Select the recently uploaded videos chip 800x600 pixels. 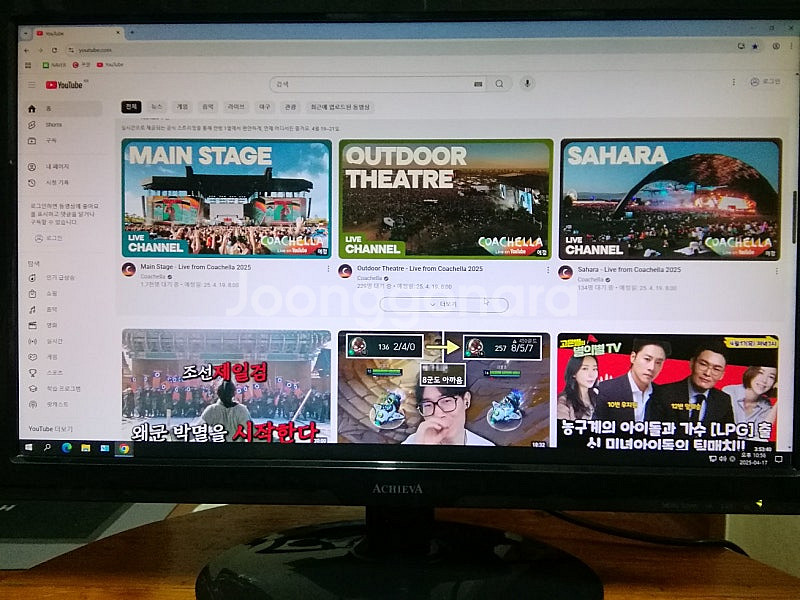[x=340, y=107]
